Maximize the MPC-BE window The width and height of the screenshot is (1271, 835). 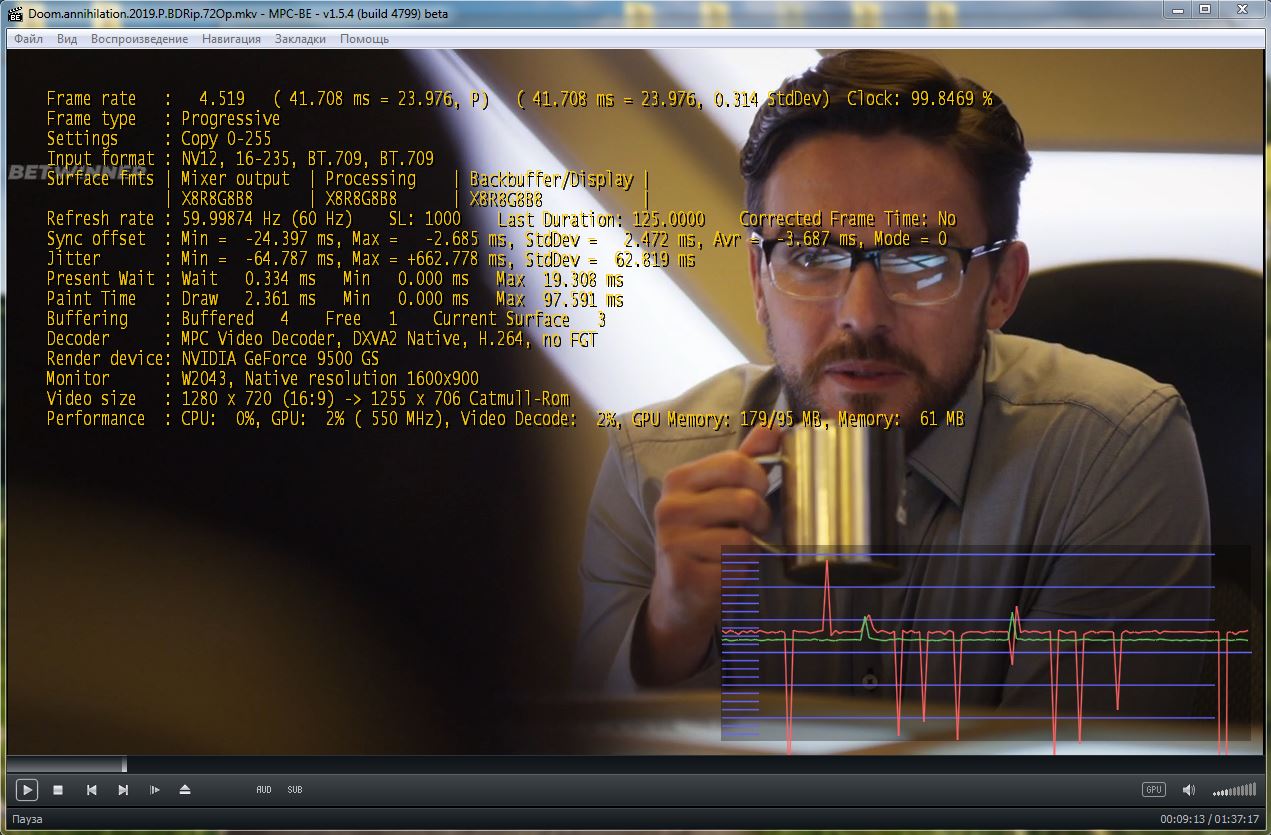point(1205,9)
